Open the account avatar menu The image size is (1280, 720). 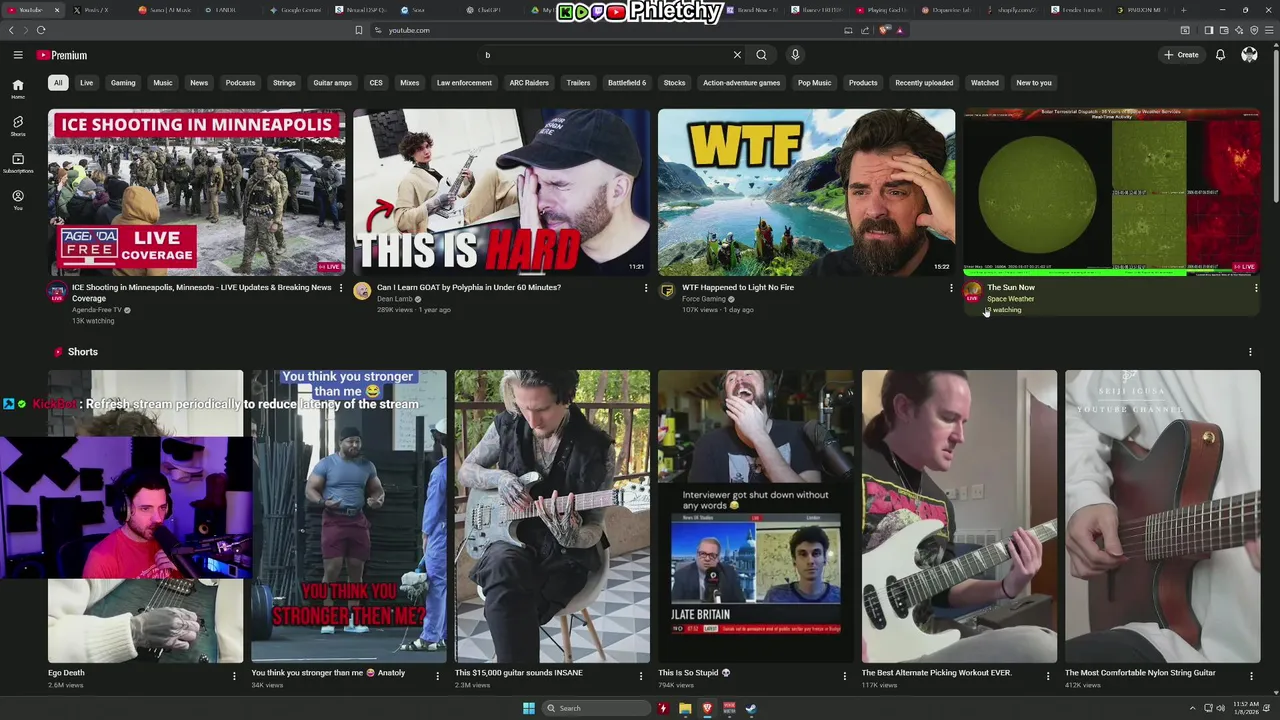point(1249,55)
